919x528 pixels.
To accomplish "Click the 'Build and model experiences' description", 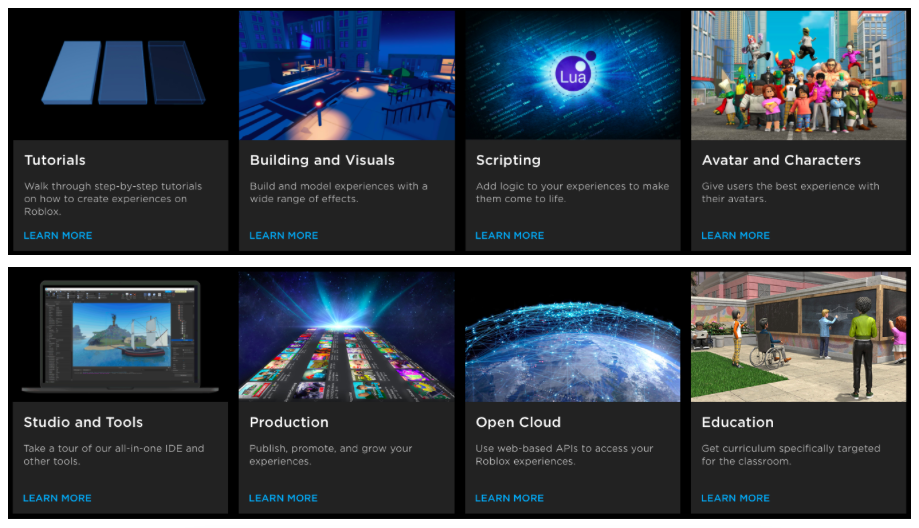I will pos(339,192).
